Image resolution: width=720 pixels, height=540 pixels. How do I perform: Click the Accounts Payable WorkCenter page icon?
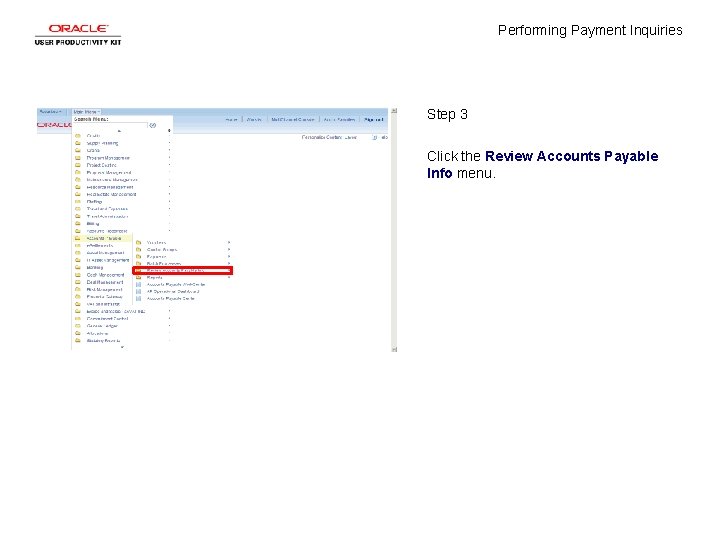click(x=139, y=285)
